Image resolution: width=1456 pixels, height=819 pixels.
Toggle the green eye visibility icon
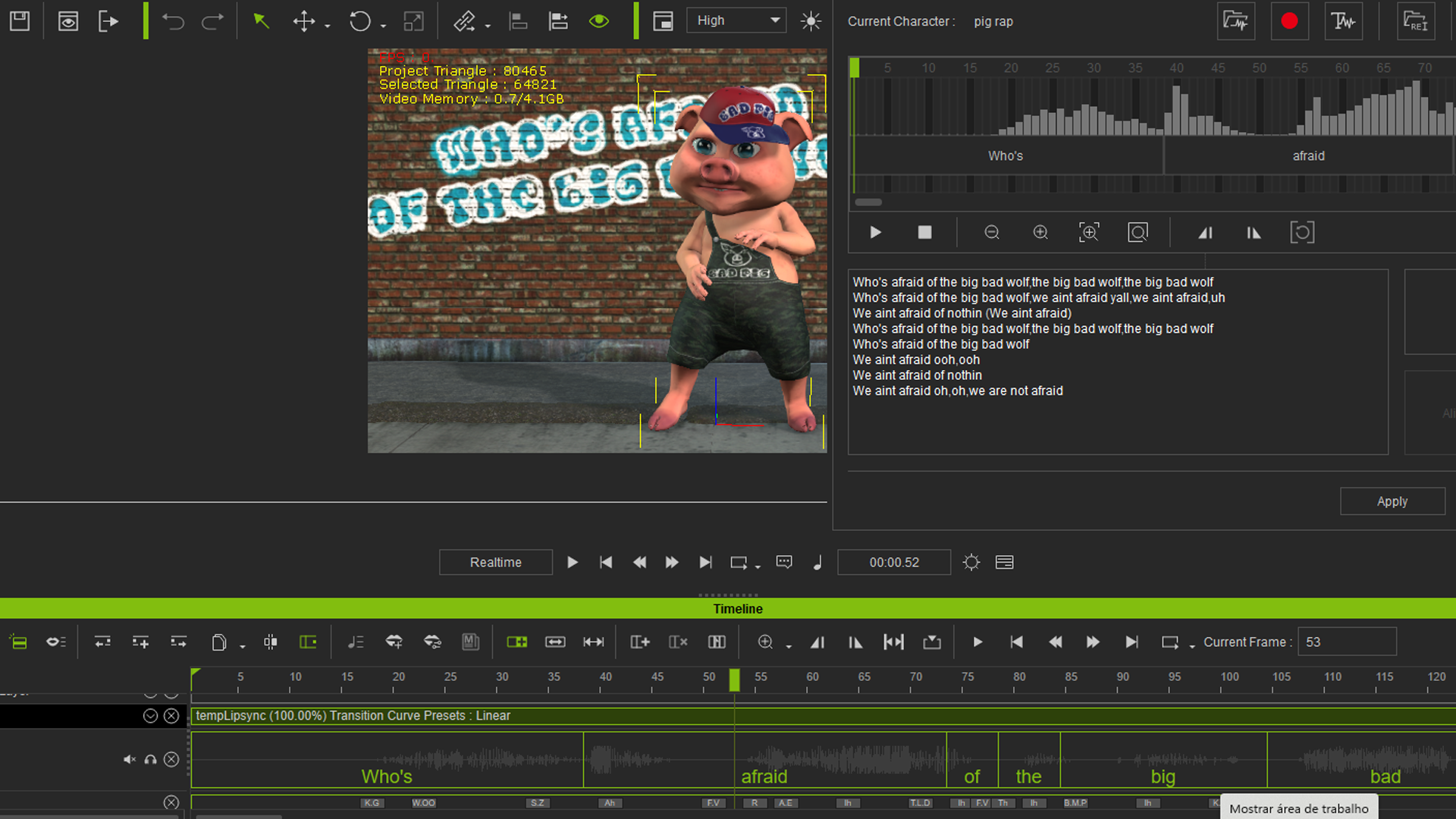click(x=599, y=20)
